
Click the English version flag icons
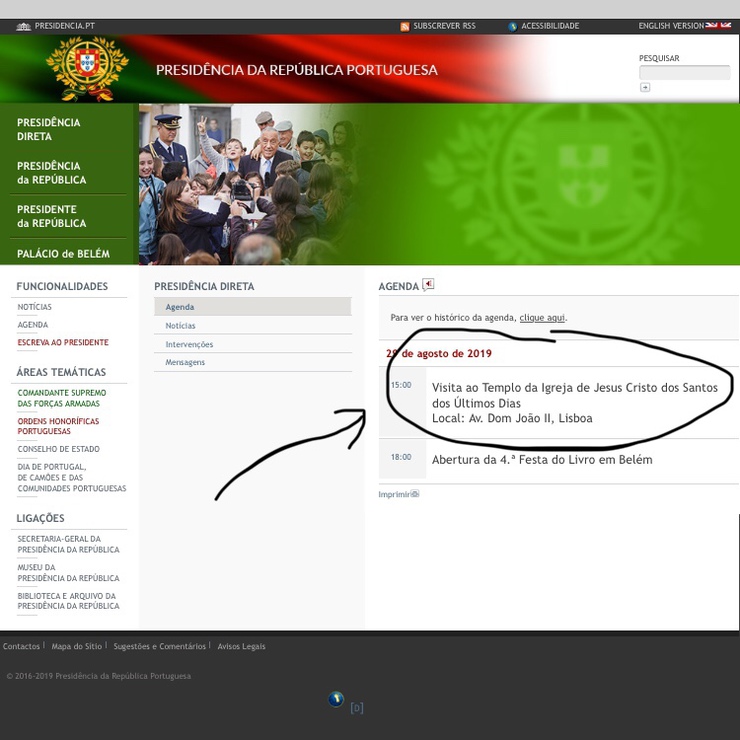[718, 25]
